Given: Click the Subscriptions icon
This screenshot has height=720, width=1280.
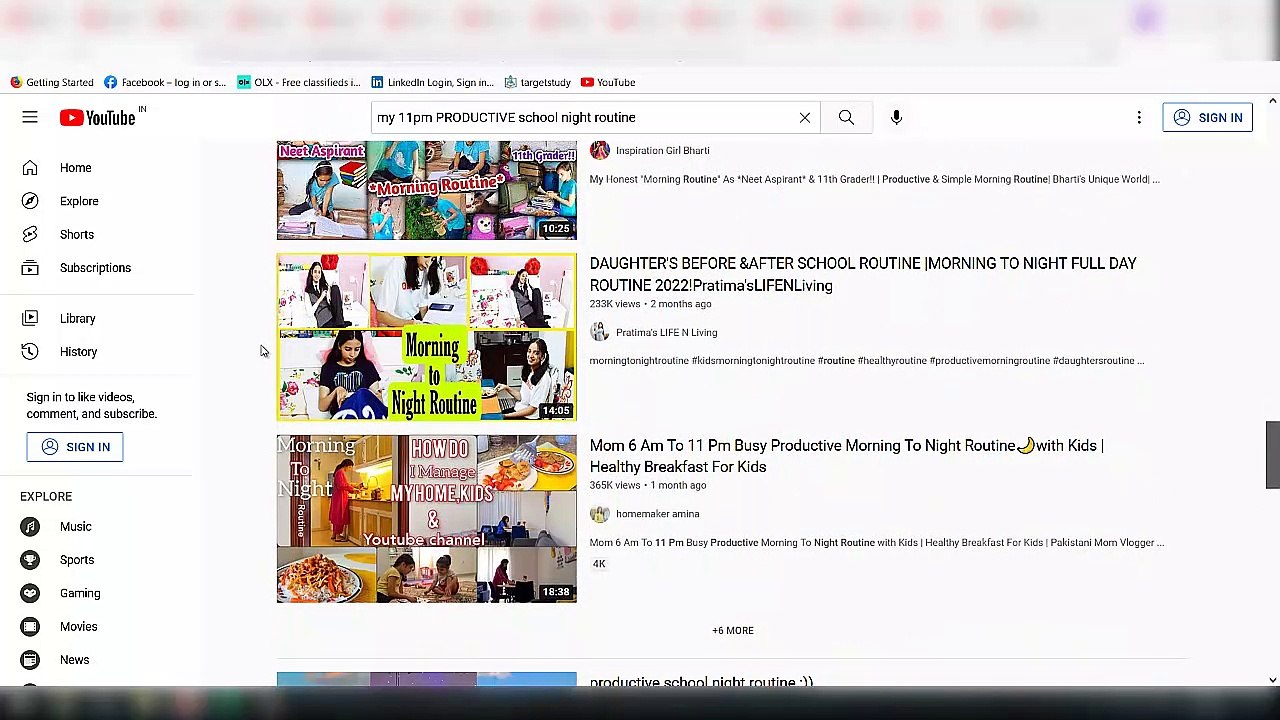Looking at the screenshot, I should click(x=30, y=268).
